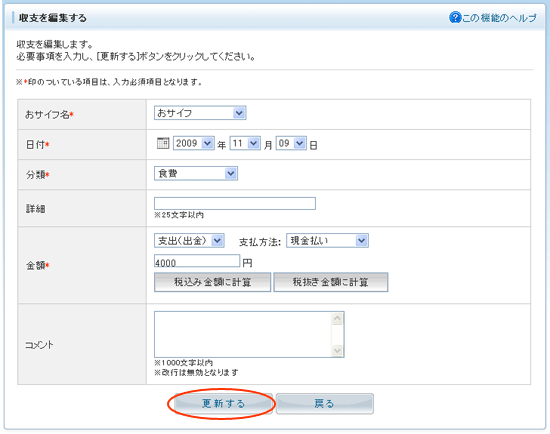Click the comment box scrollbar track

pyautogui.click(x=337, y=334)
